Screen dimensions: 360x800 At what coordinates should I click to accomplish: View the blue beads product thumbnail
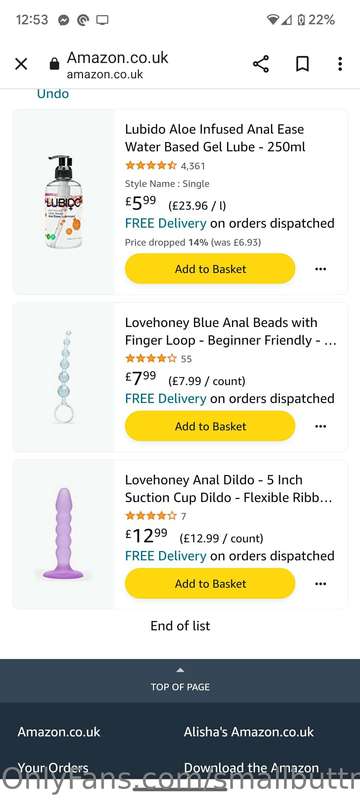click(64, 377)
